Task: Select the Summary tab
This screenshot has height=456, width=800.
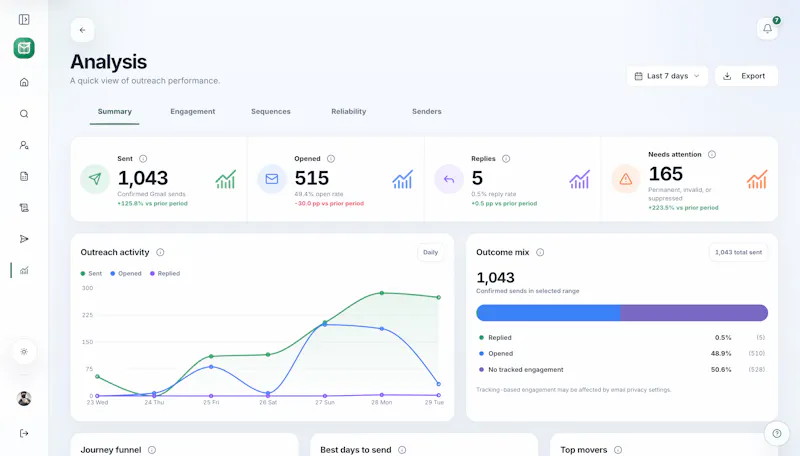Action: point(114,112)
